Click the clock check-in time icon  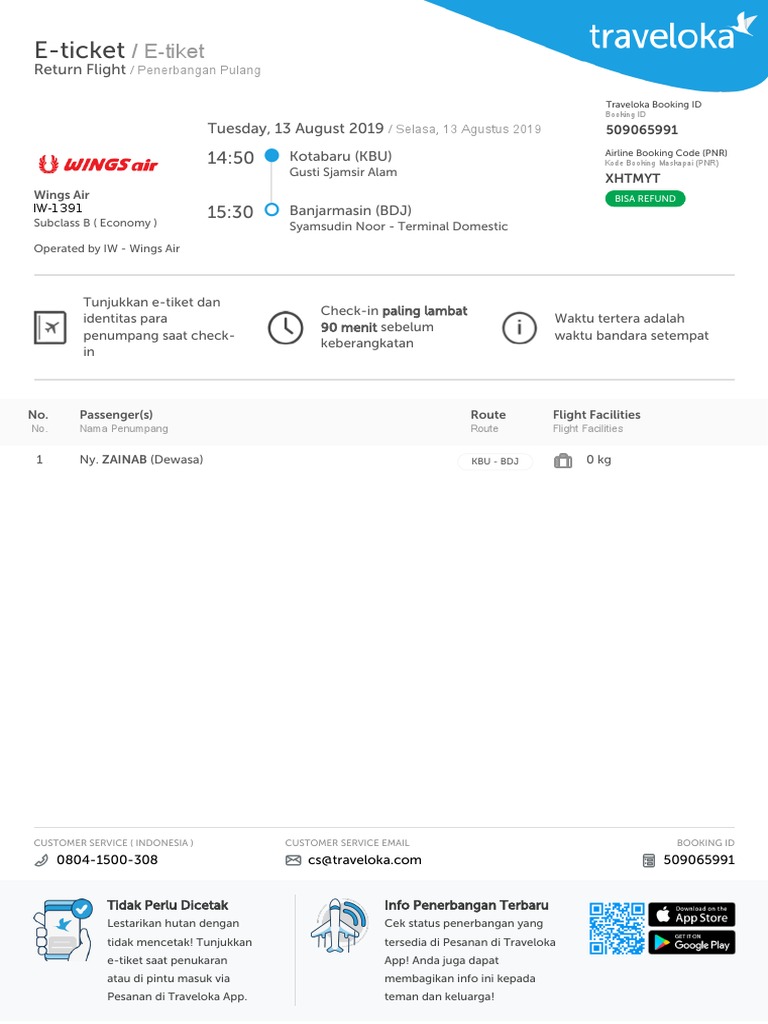[x=285, y=327]
